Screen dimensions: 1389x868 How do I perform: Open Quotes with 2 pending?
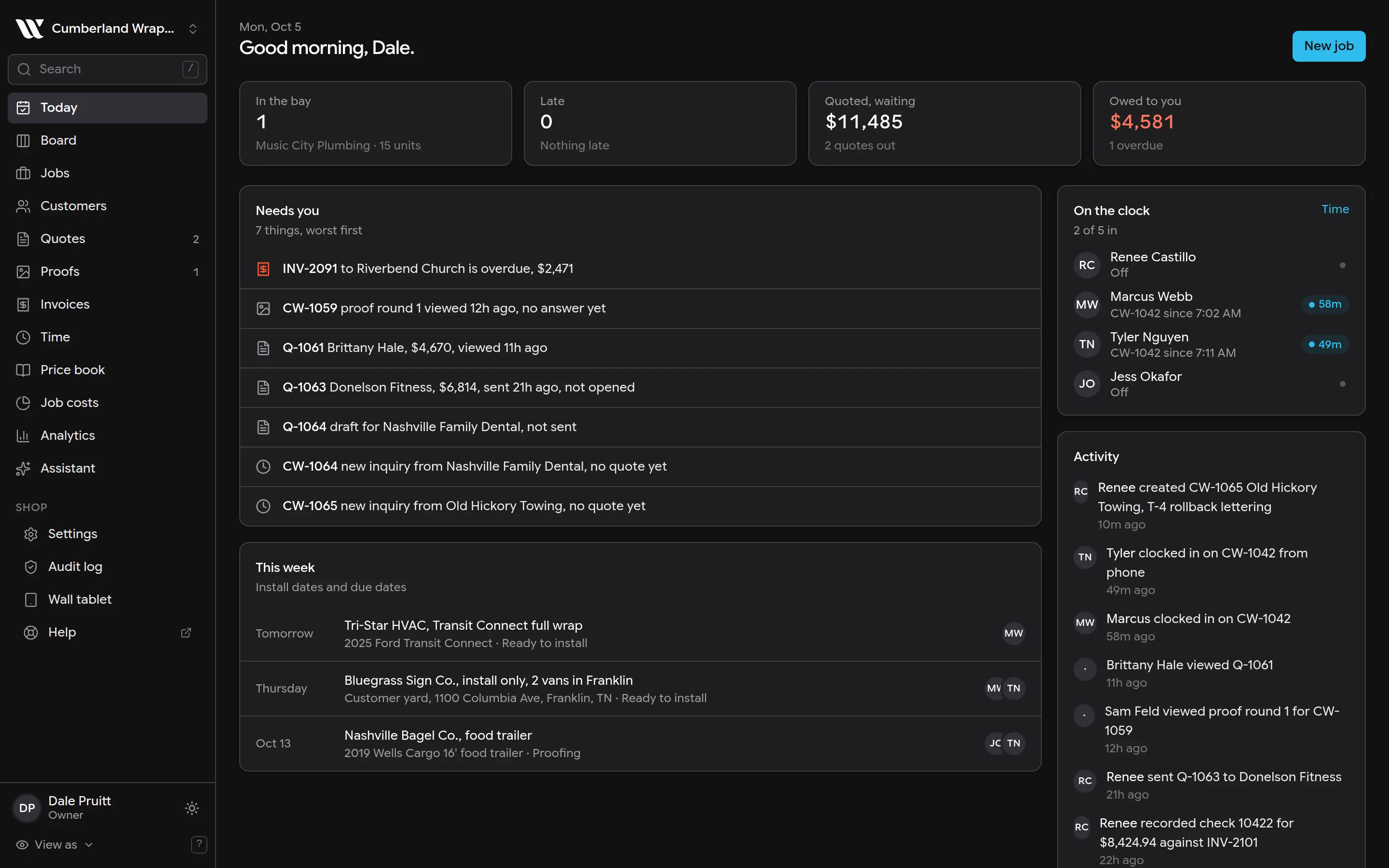click(x=108, y=239)
